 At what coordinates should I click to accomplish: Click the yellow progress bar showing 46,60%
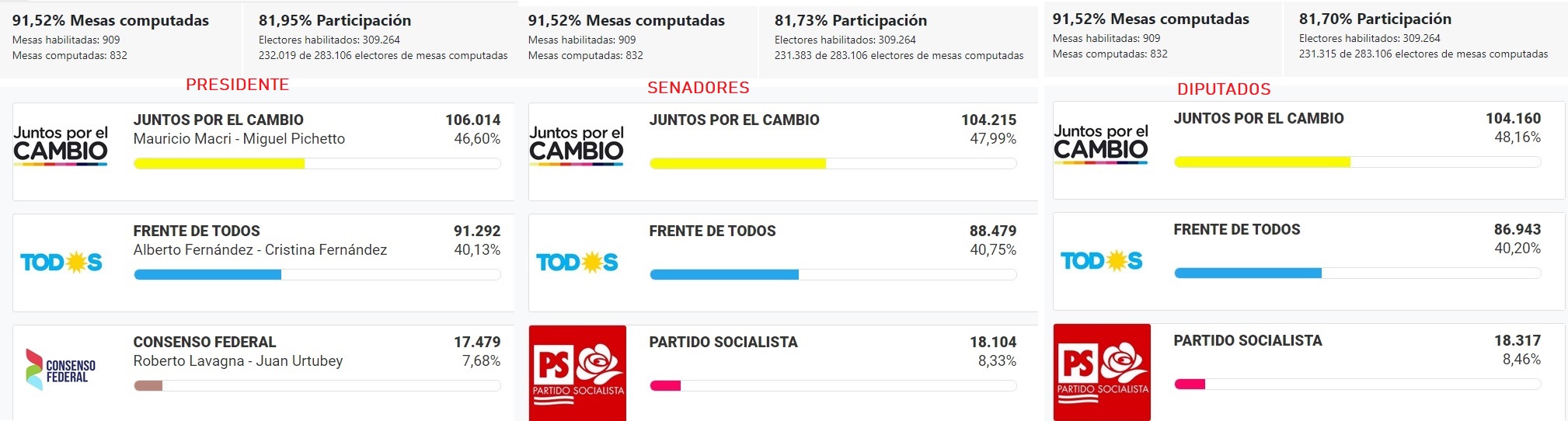click(x=219, y=164)
